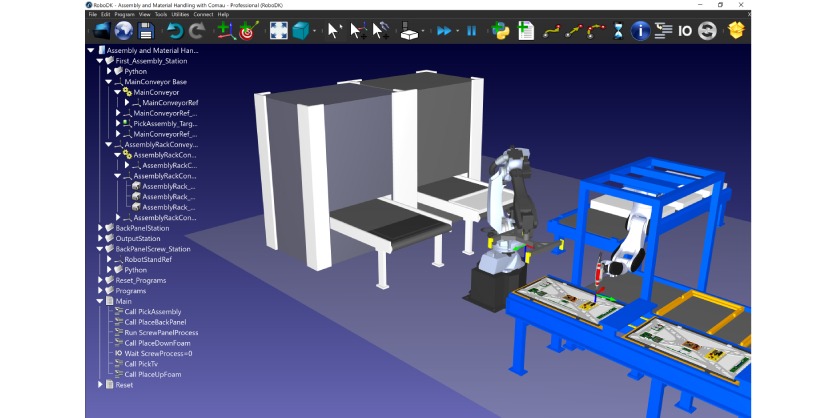Pause the simulation
The width and height of the screenshot is (836, 418).
tap(471, 31)
